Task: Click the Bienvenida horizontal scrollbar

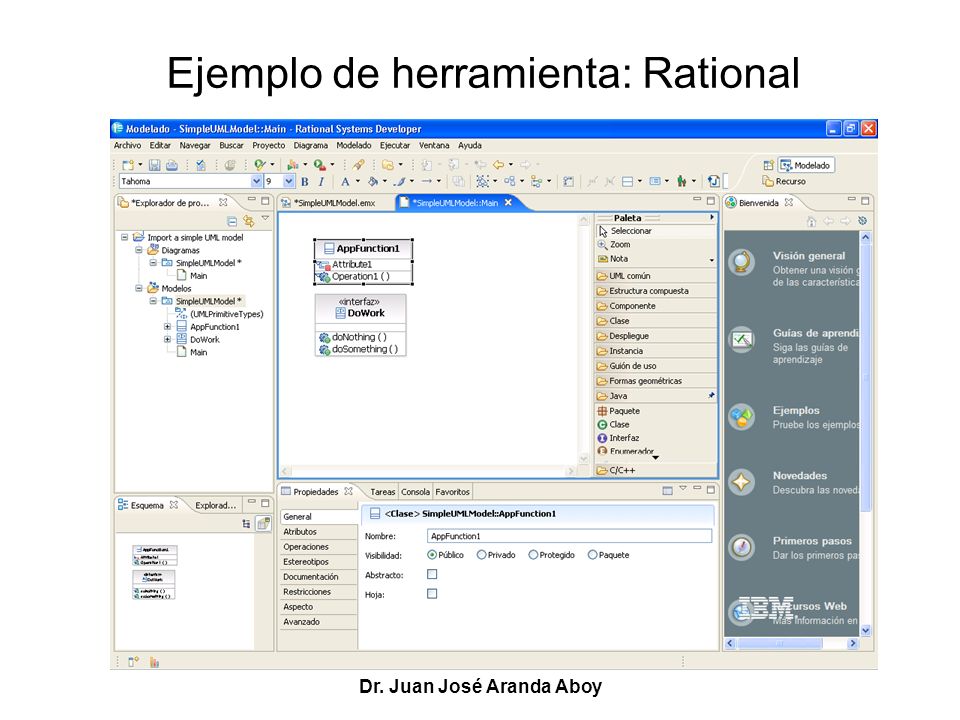Action: (779, 643)
